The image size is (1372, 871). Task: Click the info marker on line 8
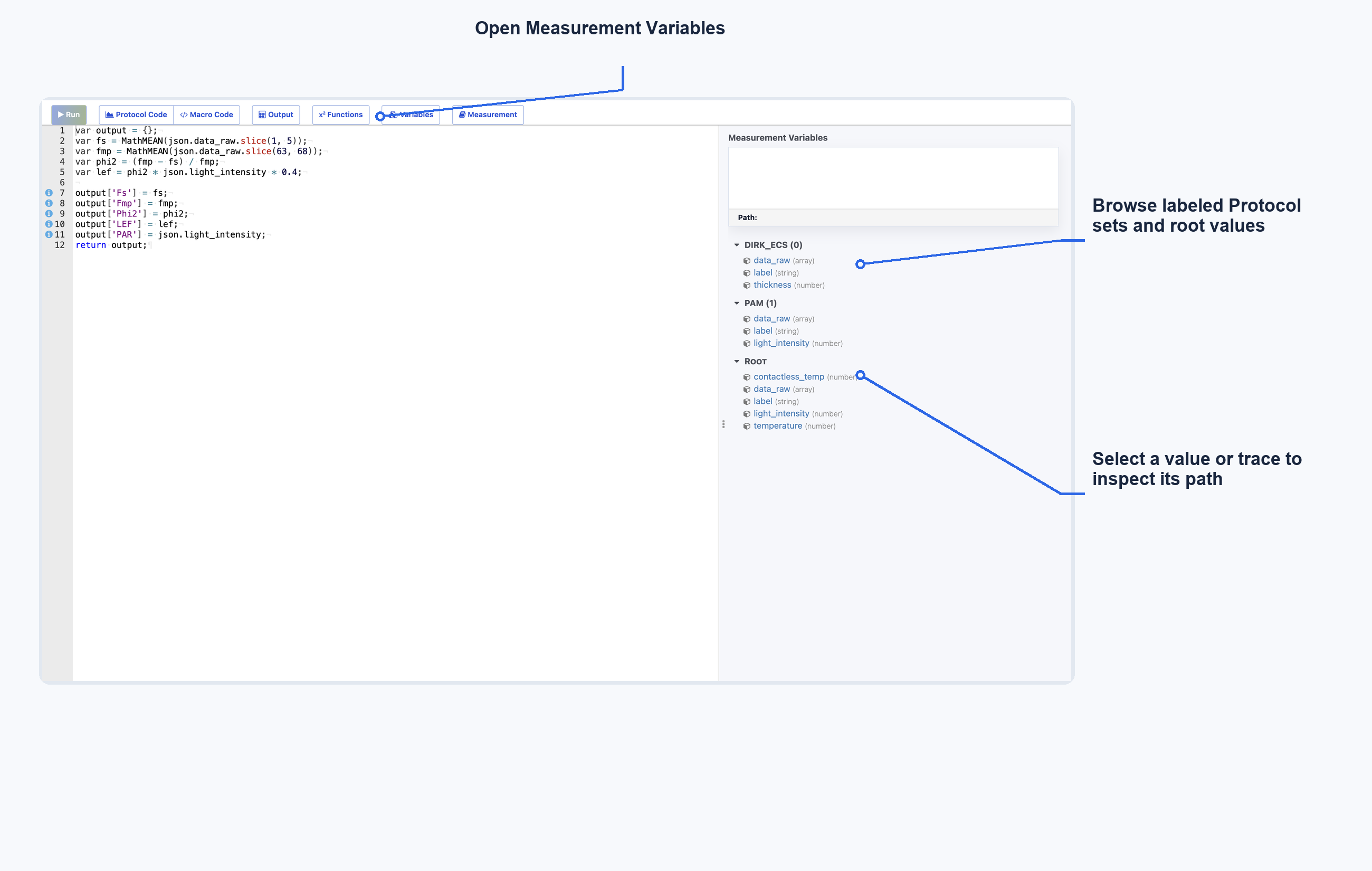[x=49, y=203]
